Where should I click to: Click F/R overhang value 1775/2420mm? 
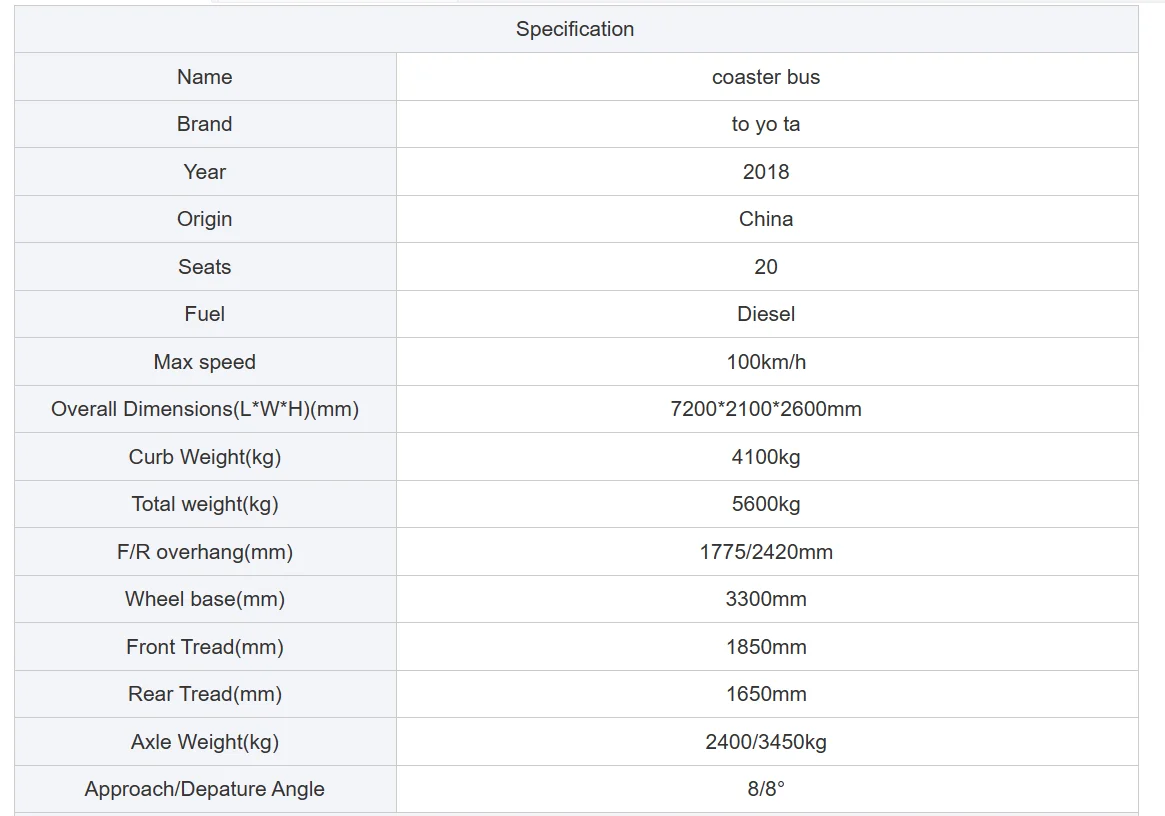[766, 552]
